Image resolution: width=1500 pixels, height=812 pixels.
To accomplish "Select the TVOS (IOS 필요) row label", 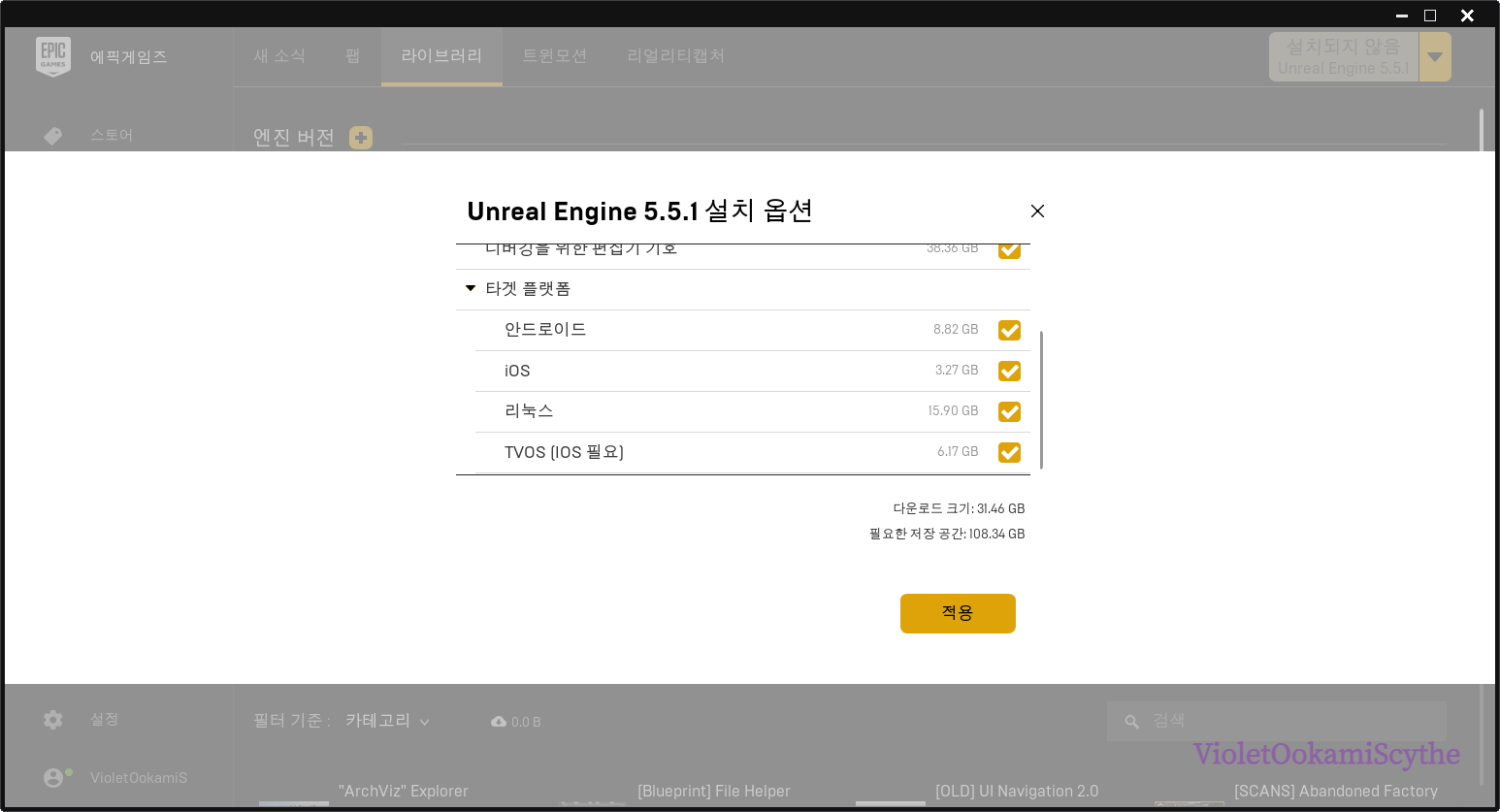I will point(564,452).
